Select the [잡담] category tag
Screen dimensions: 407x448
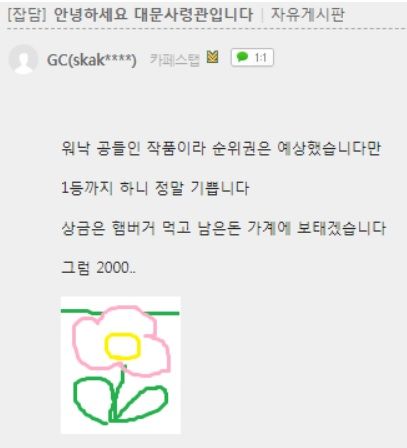(x=27, y=15)
